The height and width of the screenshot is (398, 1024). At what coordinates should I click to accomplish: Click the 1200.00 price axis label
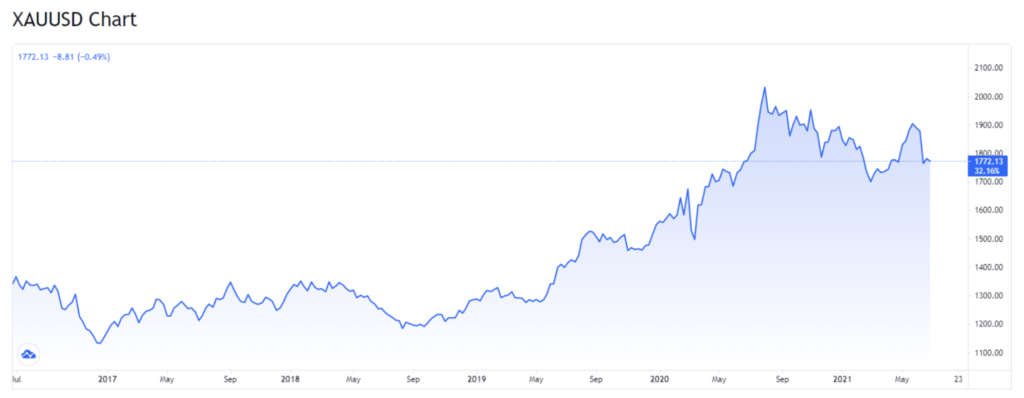[x=989, y=324]
